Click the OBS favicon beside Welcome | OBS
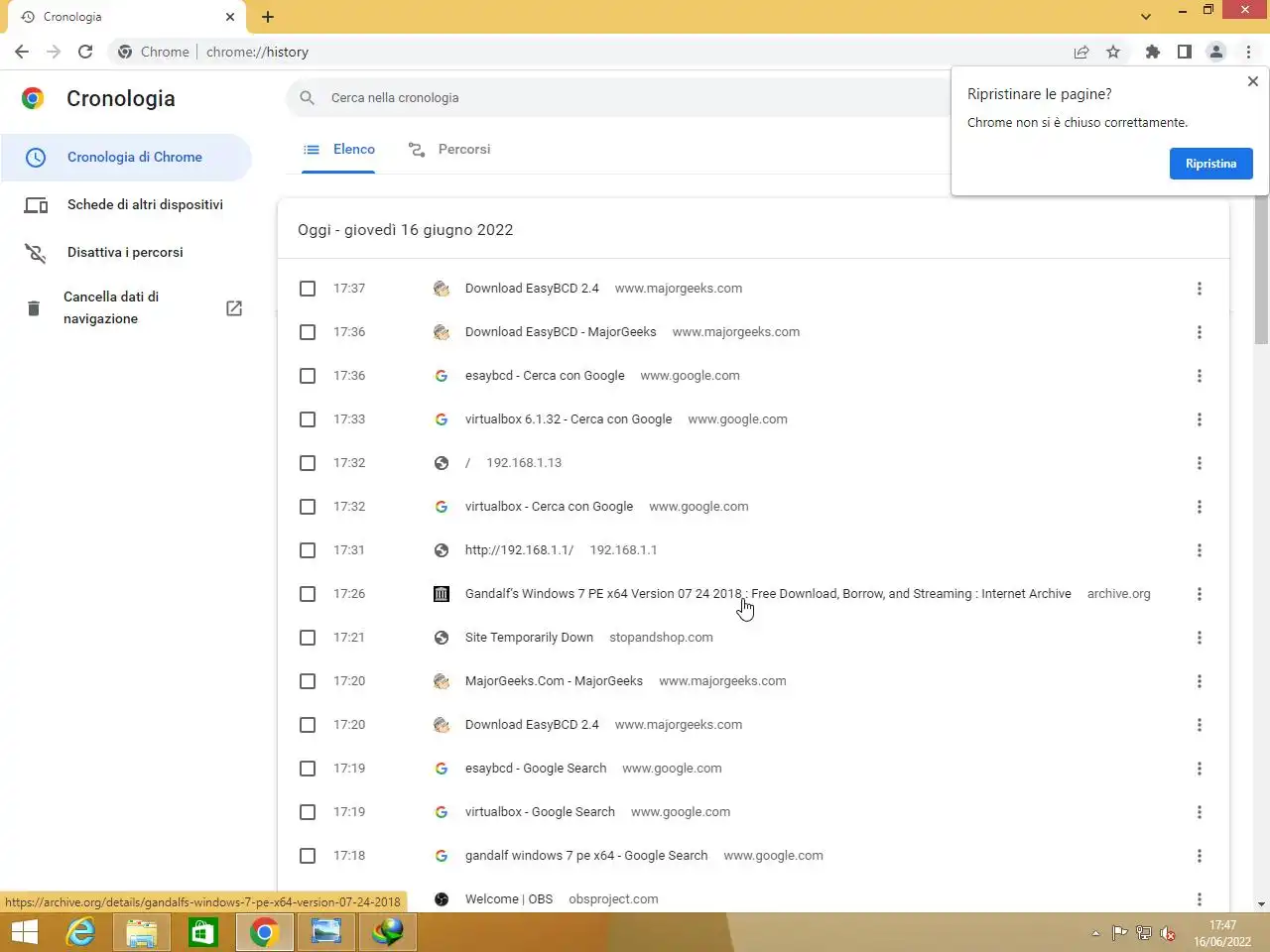Viewport: 1270px width, 952px height. click(442, 899)
